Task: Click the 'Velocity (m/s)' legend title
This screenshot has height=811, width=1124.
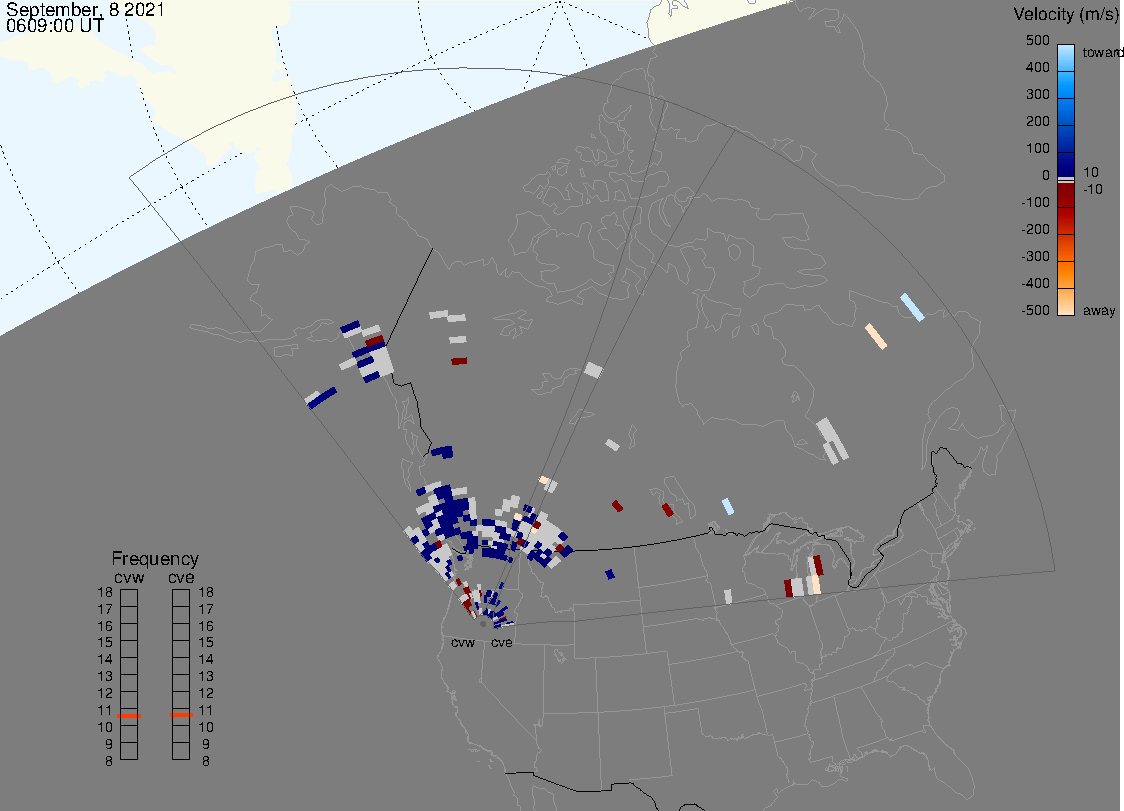Action: [1065, 14]
